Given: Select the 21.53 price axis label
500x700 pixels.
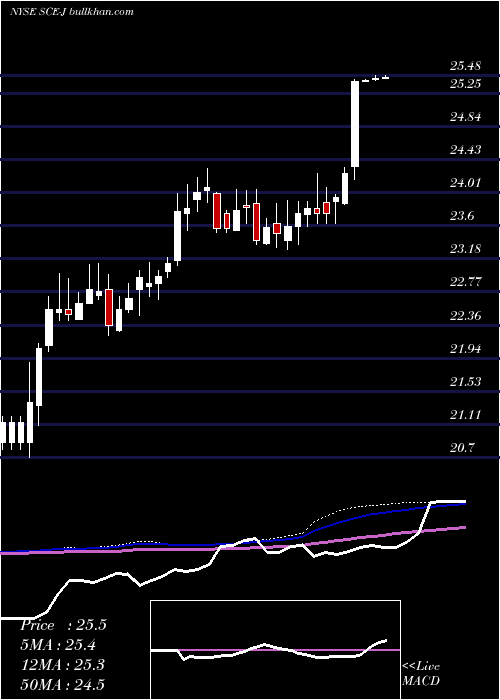Looking at the screenshot, I should click(465, 382).
